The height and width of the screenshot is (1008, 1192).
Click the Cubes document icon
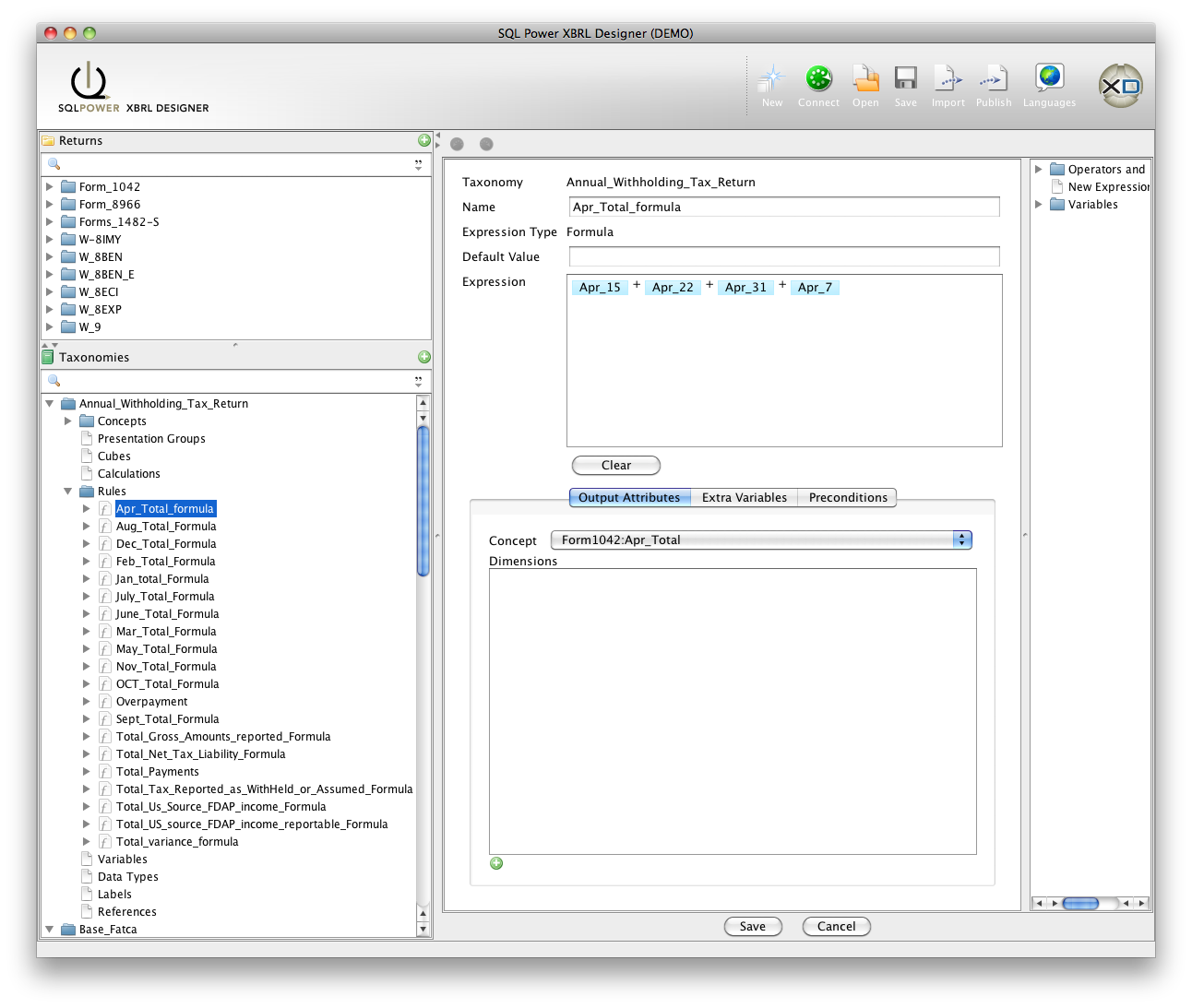click(x=87, y=456)
